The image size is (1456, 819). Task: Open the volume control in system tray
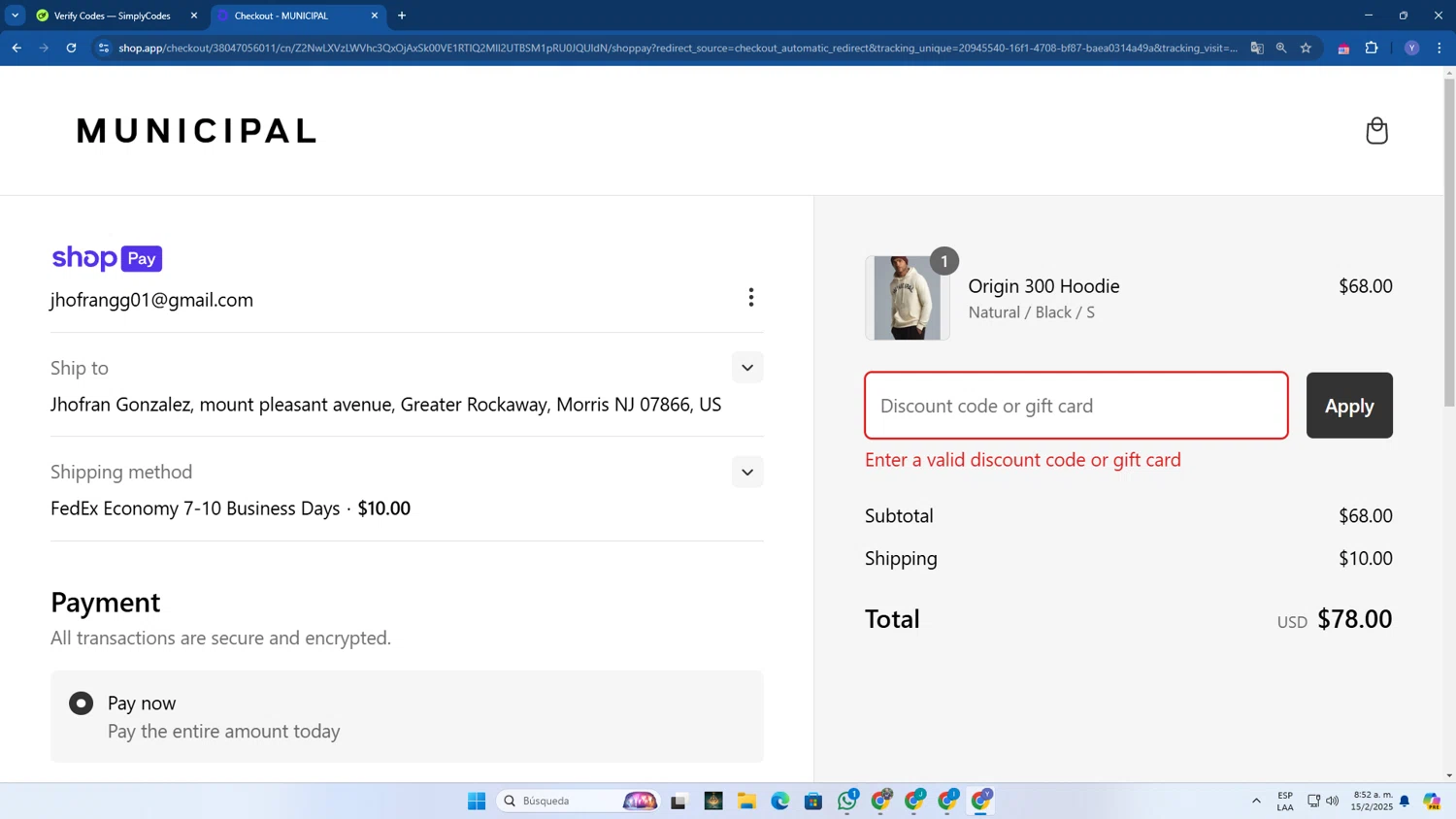pyautogui.click(x=1333, y=801)
